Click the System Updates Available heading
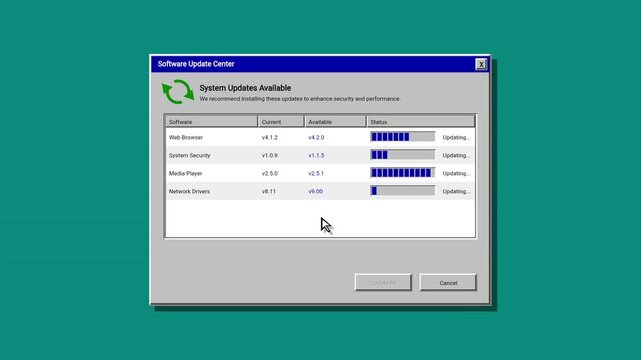Image resolution: width=641 pixels, height=360 pixels. [245, 88]
